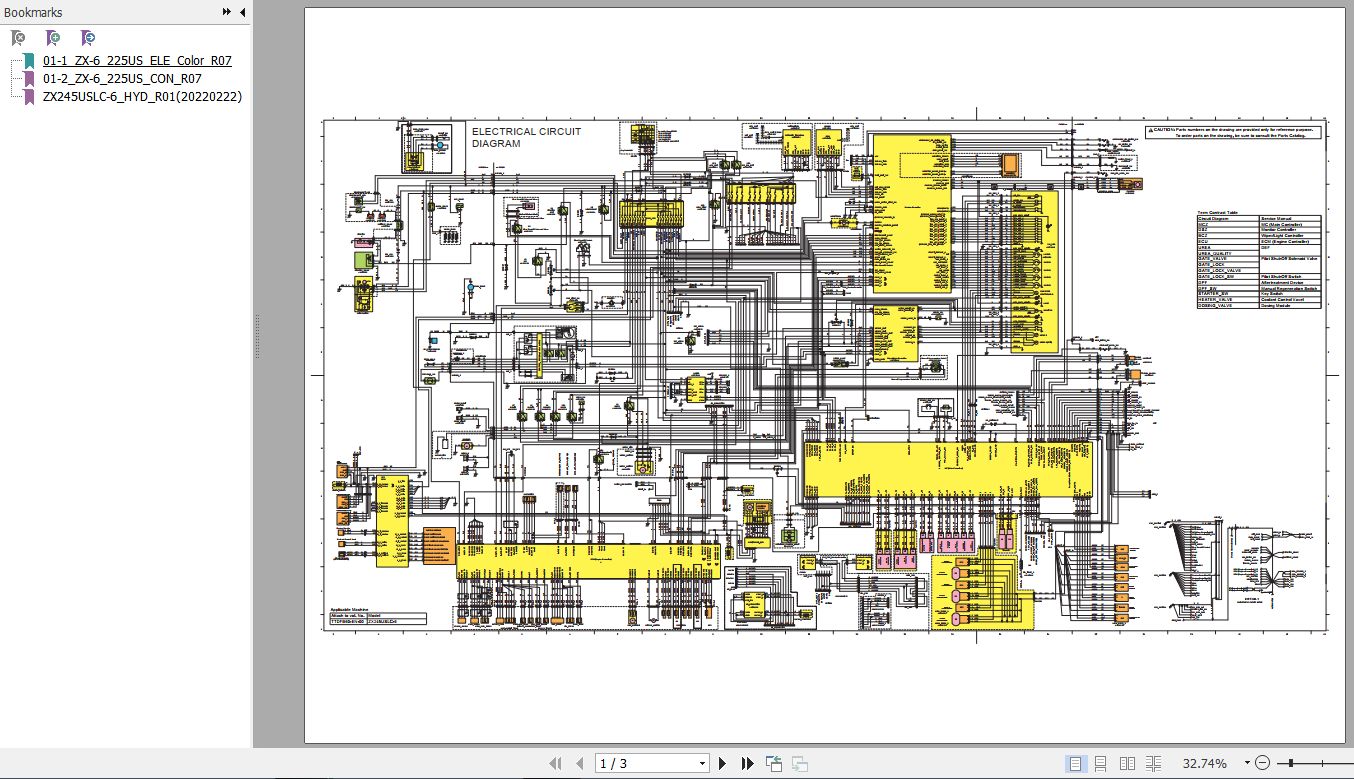
Task: Go to the next page
Action: [x=722, y=763]
